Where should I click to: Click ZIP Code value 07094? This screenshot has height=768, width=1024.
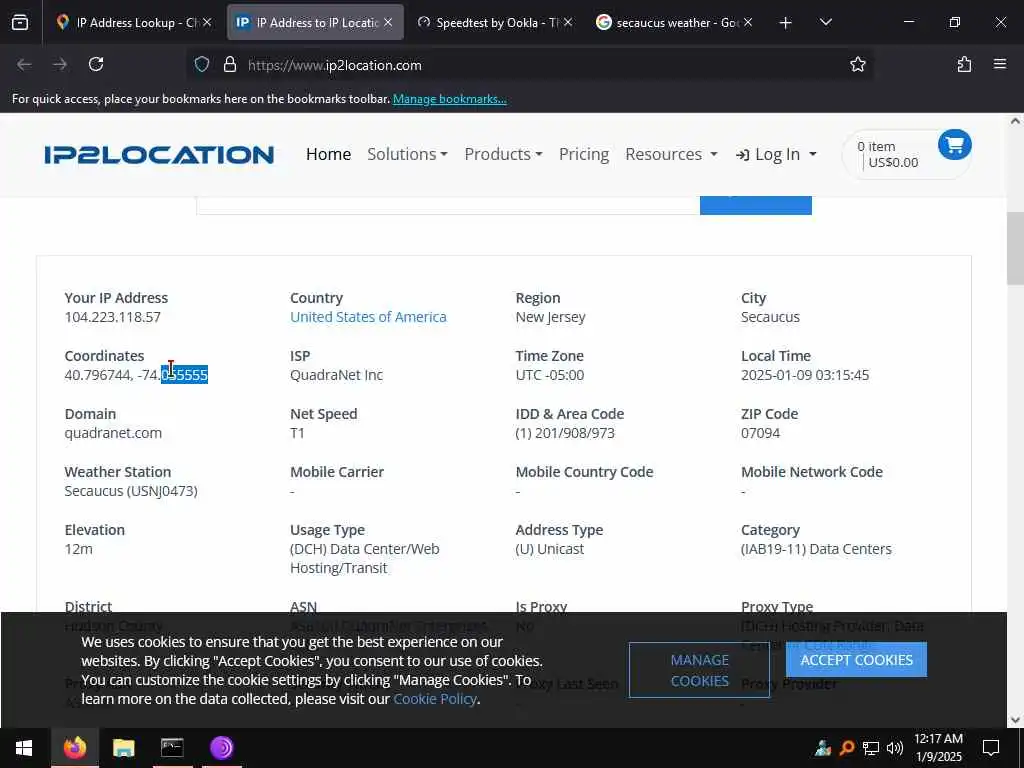(760, 434)
